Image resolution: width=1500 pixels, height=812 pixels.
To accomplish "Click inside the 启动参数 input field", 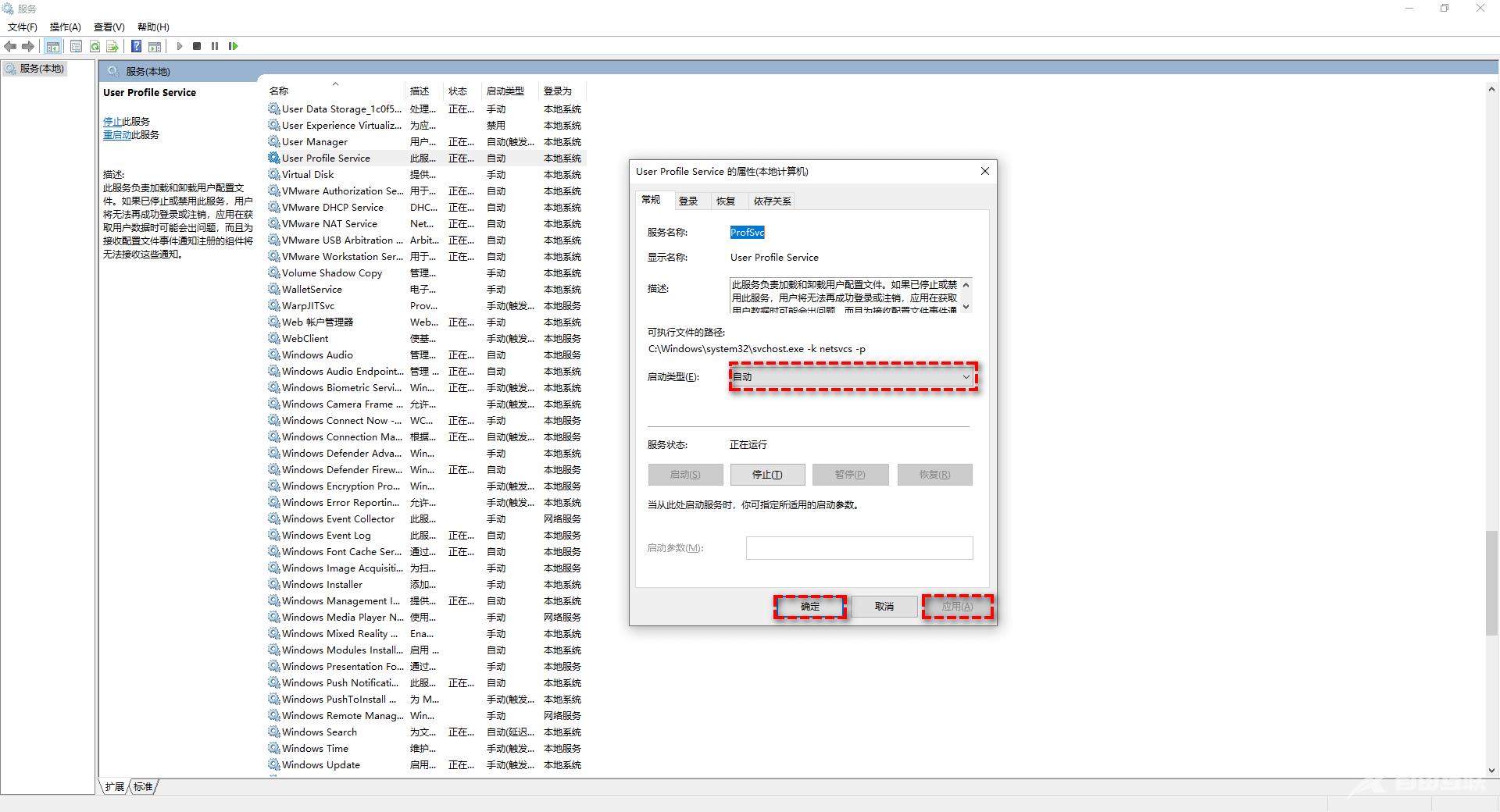I will pyautogui.click(x=859, y=548).
